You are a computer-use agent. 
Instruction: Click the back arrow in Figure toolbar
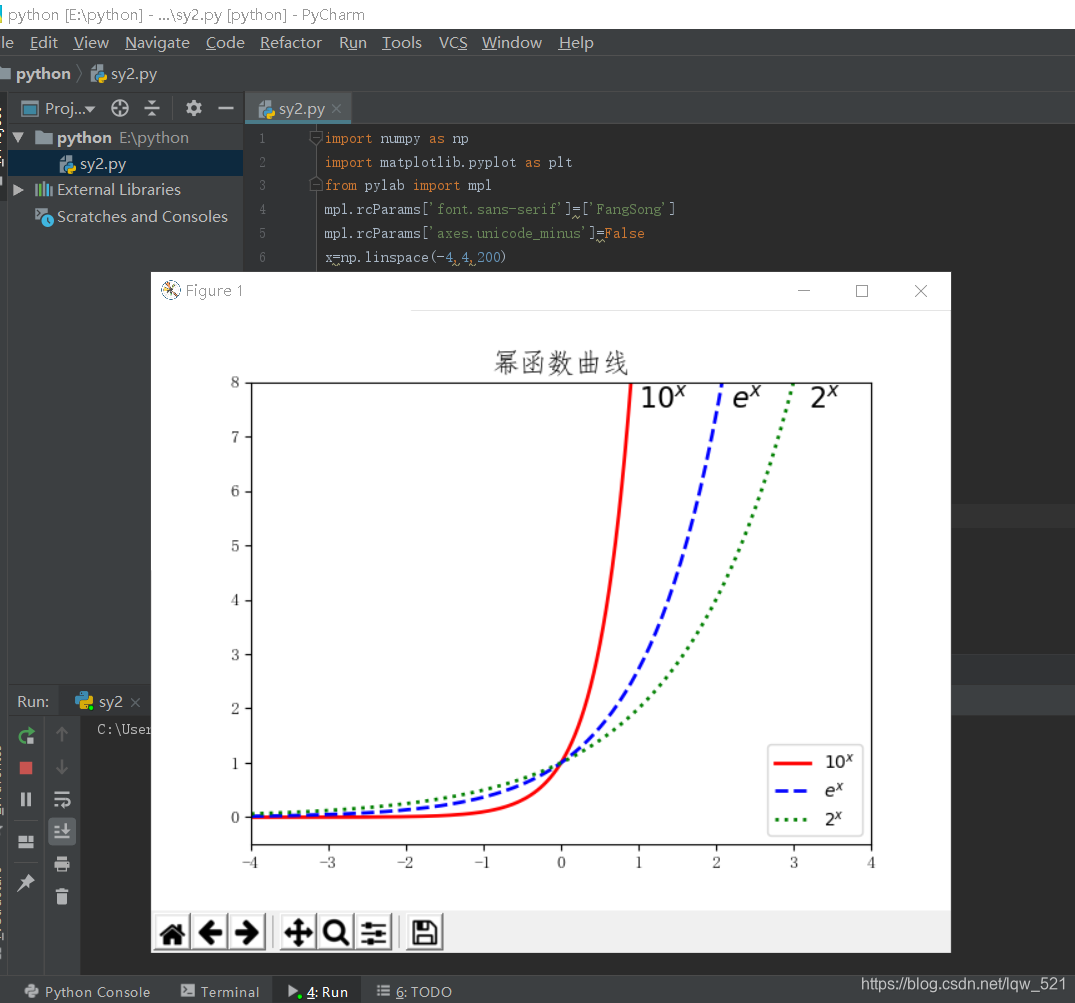tap(210, 932)
